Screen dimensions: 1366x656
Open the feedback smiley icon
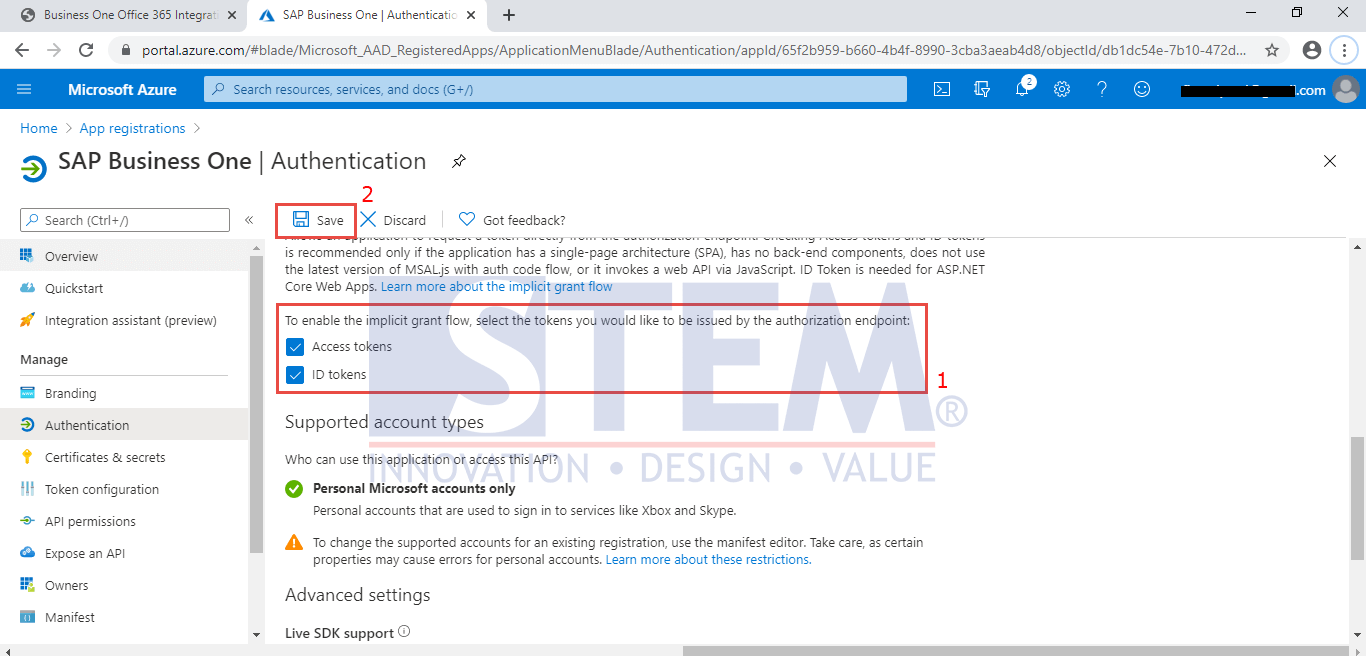[1142, 89]
